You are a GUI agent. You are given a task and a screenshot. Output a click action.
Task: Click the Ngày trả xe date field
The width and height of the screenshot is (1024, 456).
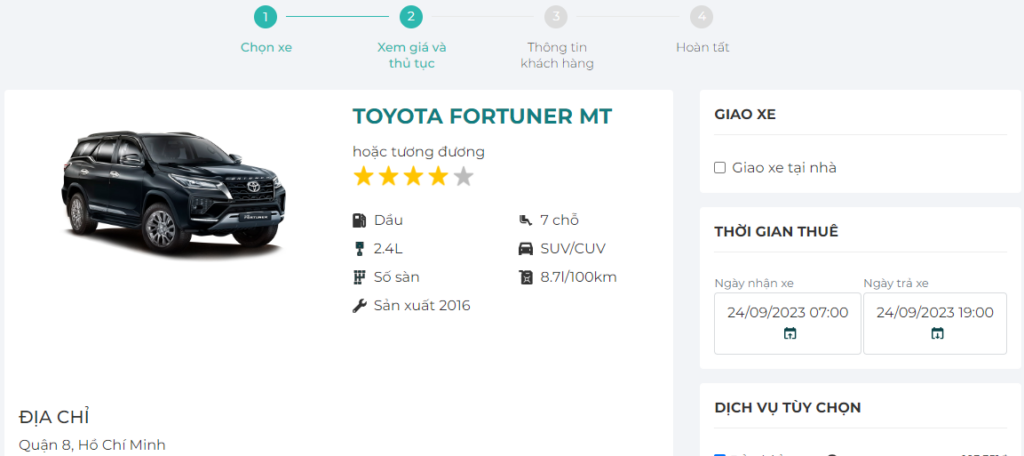coord(935,313)
